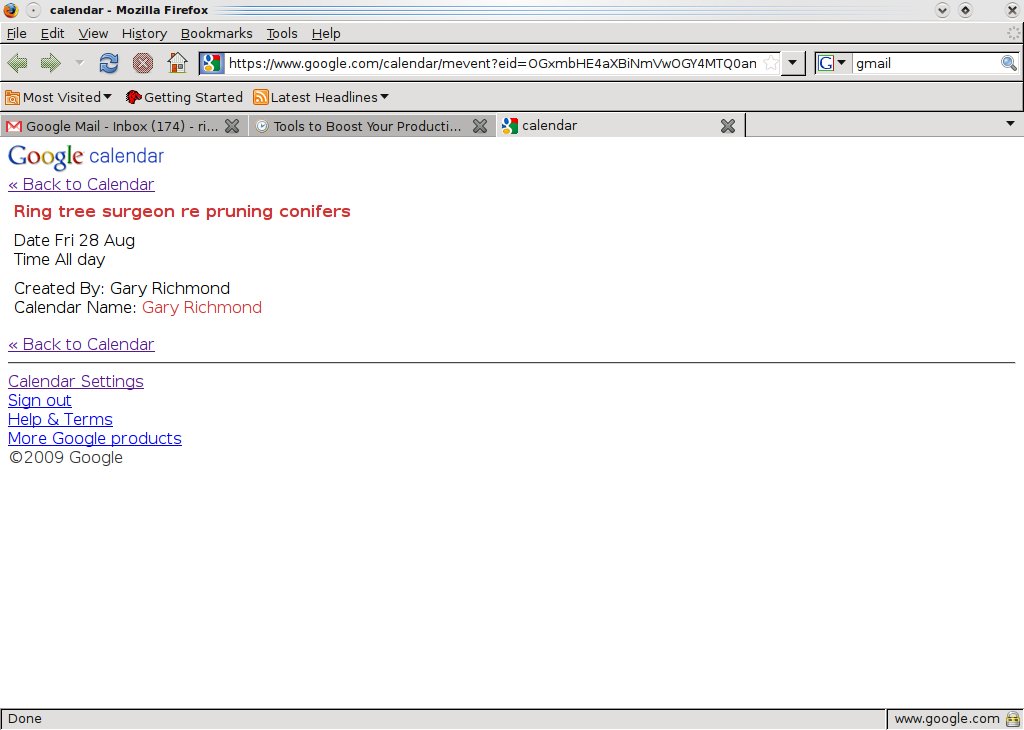Click the event title Ring tree surgeon

tap(182, 212)
